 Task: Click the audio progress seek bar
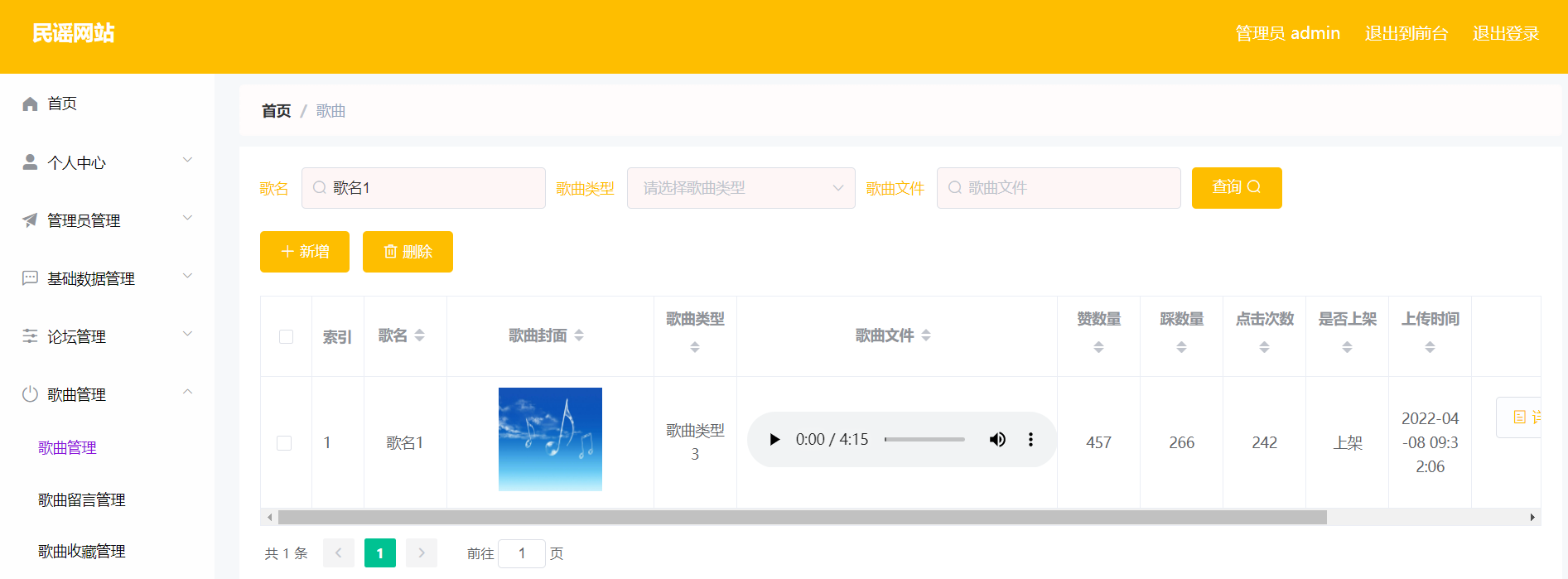click(924, 440)
